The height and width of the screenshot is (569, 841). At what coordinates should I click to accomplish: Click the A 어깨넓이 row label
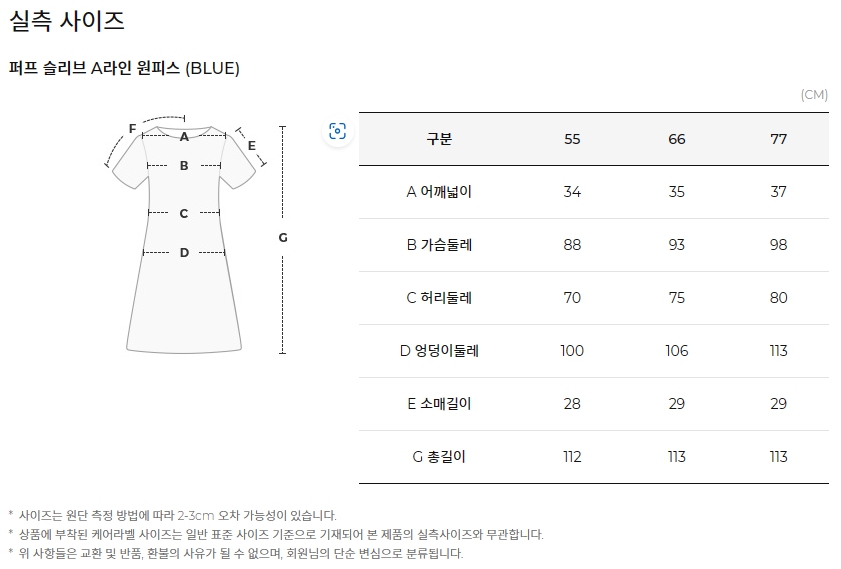(x=439, y=191)
